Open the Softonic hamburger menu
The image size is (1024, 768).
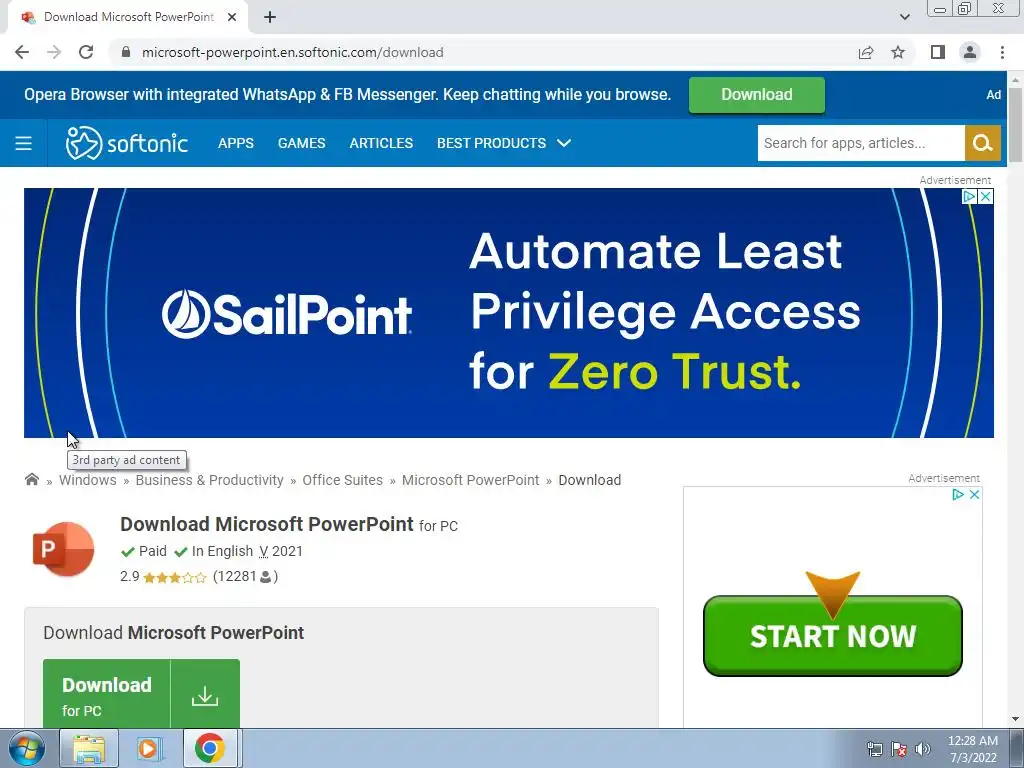pyautogui.click(x=24, y=143)
